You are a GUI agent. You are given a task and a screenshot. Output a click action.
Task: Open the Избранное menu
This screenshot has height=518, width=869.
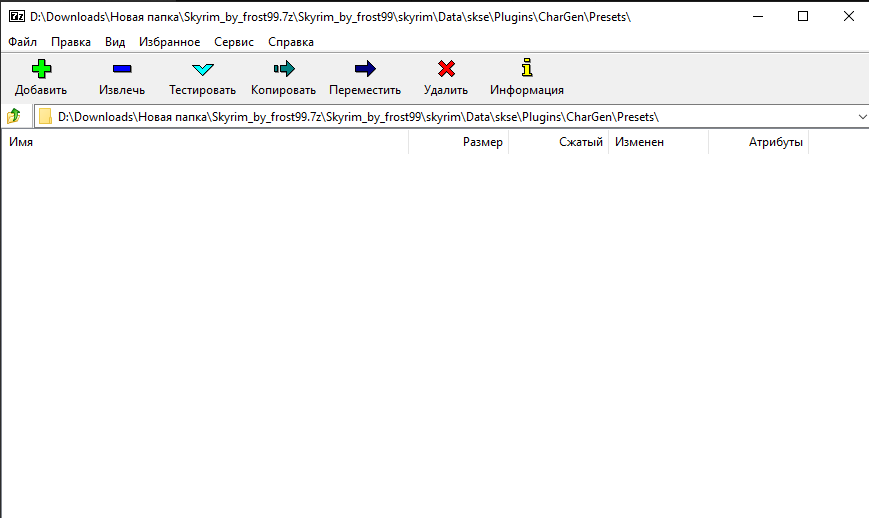pos(169,42)
